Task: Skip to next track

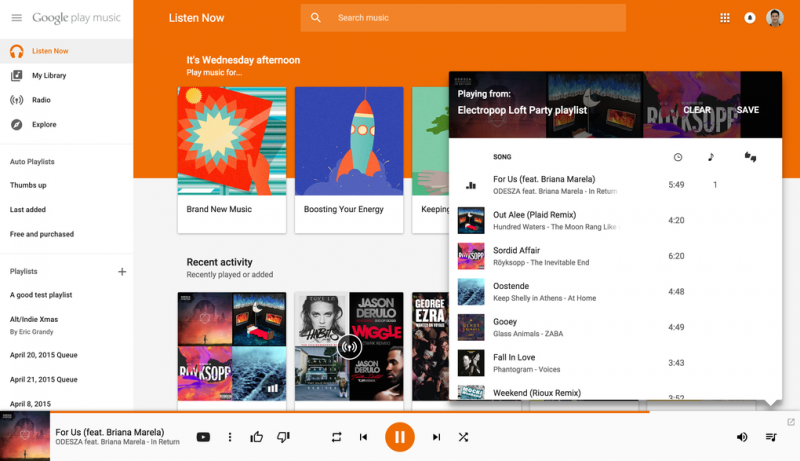Action: pyautogui.click(x=436, y=437)
